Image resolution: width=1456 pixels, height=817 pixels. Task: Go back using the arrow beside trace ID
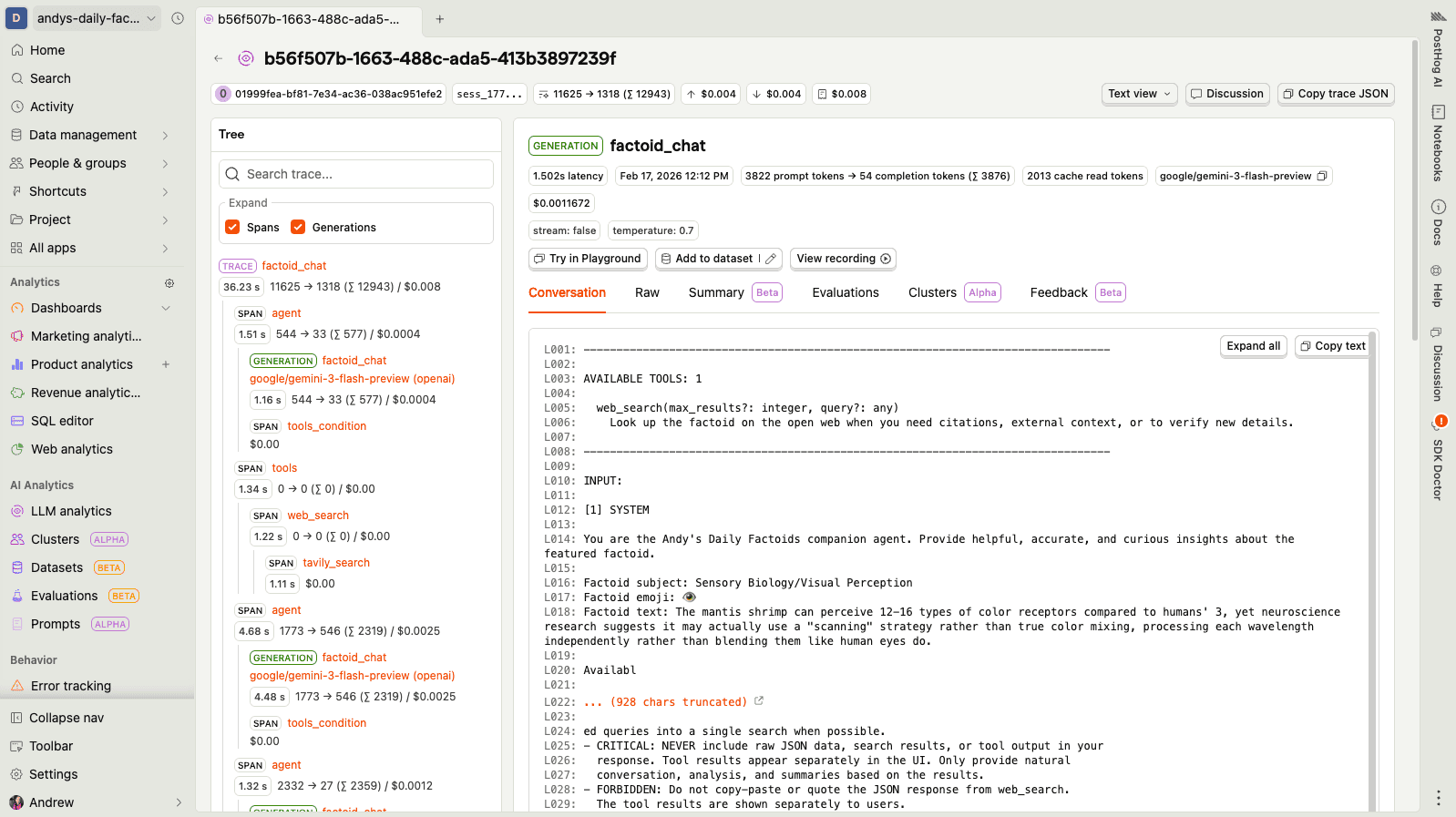(x=219, y=58)
